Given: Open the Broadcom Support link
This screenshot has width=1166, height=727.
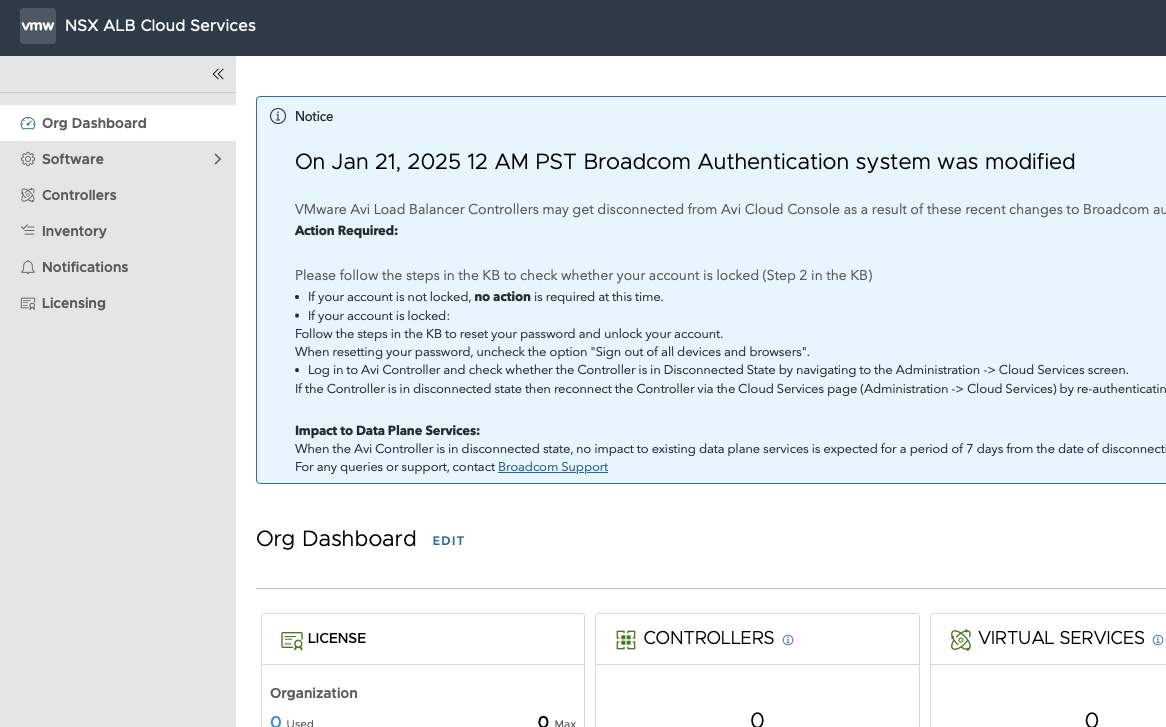Looking at the screenshot, I should tap(553, 467).
